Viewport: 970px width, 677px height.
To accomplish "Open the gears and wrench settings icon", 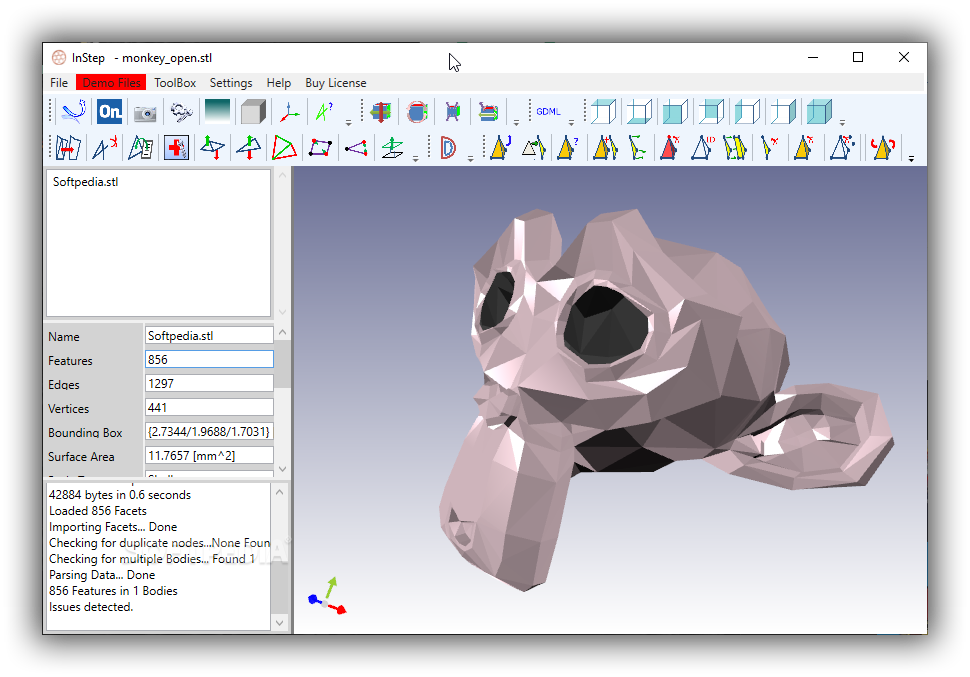I will pos(181,112).
